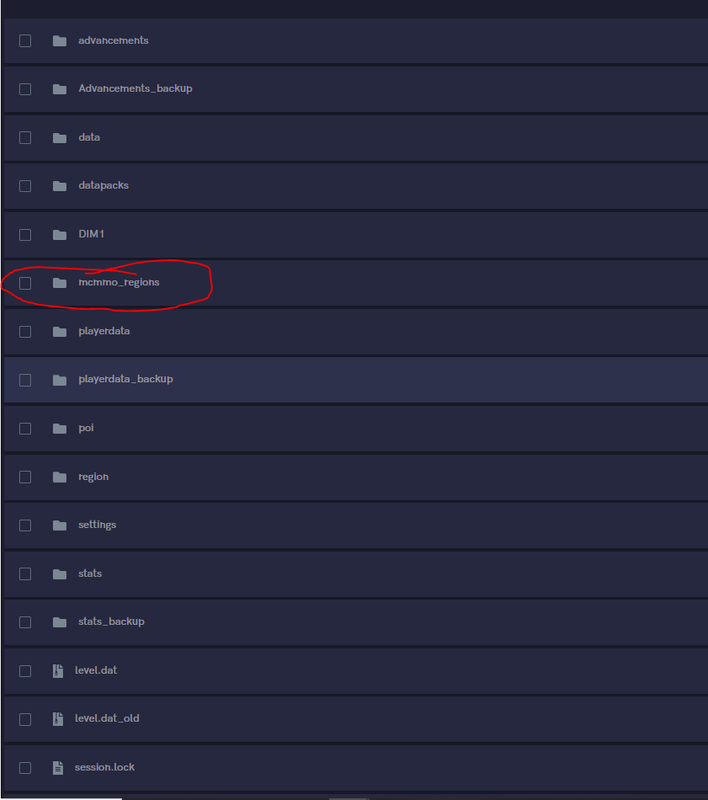Image resolution: width=708 pixels, height=800 pixels.
Task: Tick the checkbox for playerdata folder
Action: (25, 332)
